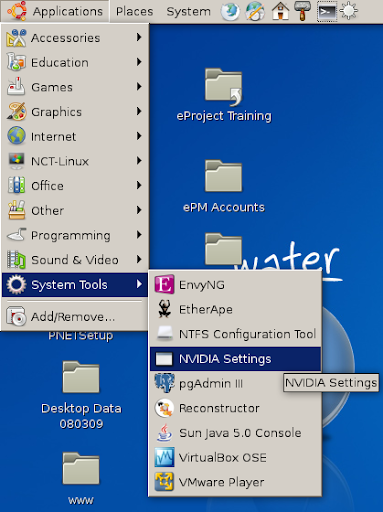Click the Games joystick icon
Image resolution: width=383 pixels, height=512 pixels.
16,87
